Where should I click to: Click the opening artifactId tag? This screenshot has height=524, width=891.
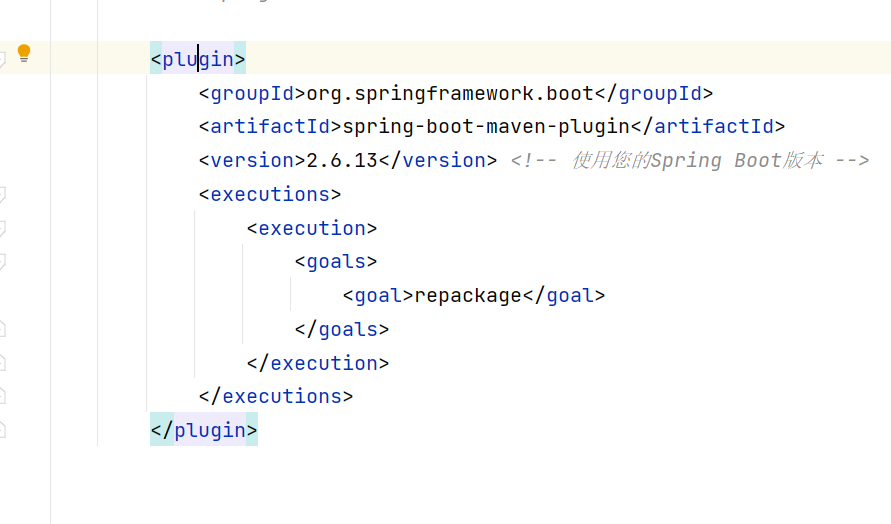(270, 127)
